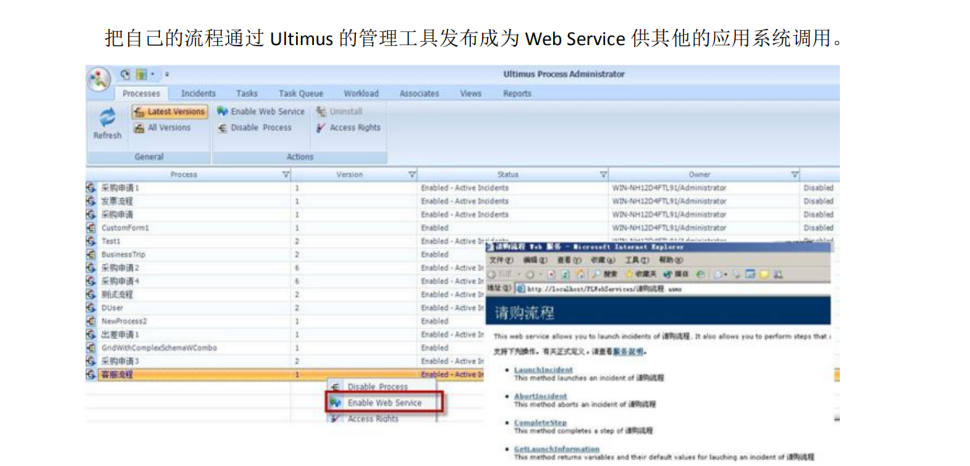Click the process icon beside NewProcess2
The height and width of the screenshot is (466, 970).
(x=91, y=321)
